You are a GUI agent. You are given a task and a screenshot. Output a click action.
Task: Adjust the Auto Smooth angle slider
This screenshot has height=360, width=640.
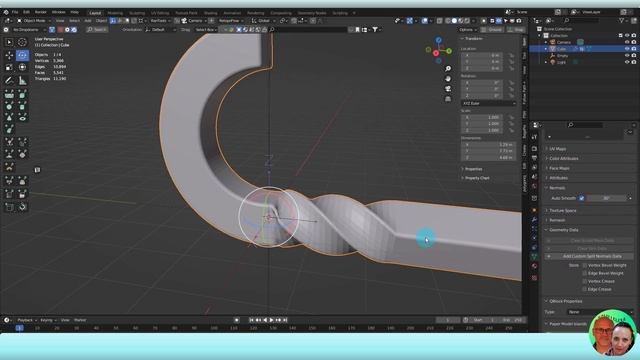pyautogui.click(x=607, y=198)
